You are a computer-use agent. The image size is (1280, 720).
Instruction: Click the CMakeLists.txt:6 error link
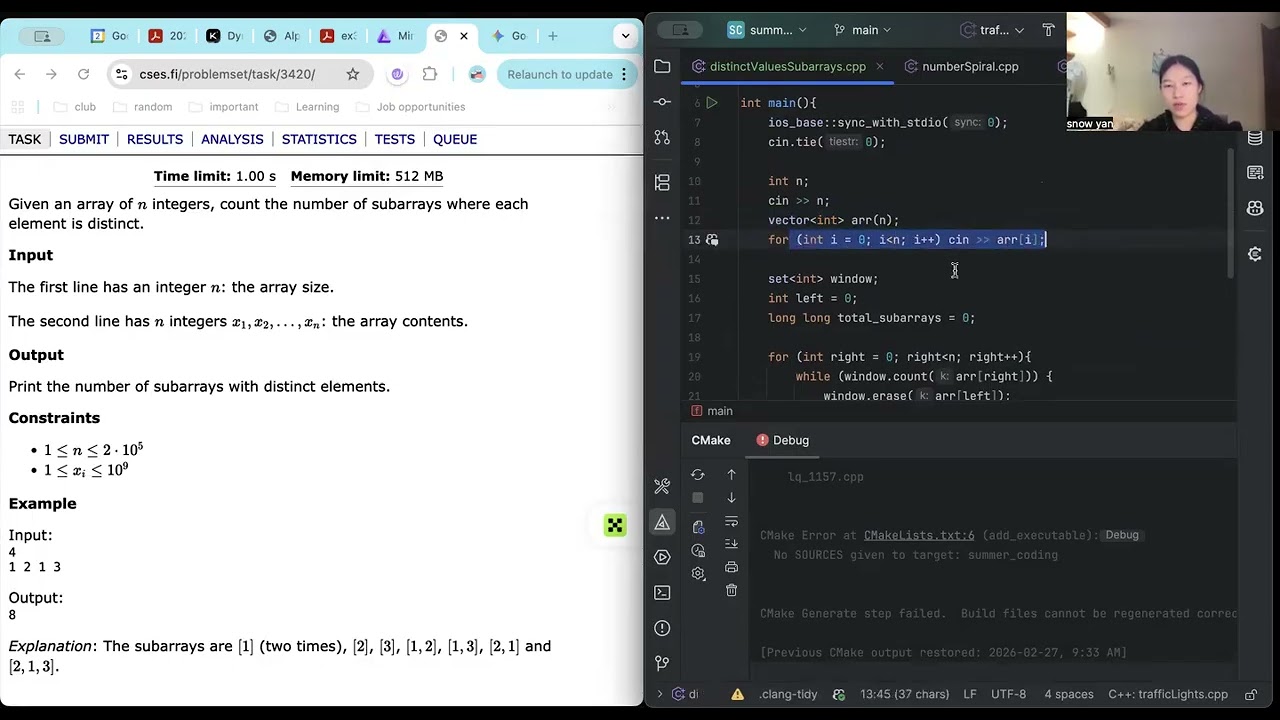pyautogui.click(x=918, y=535)
